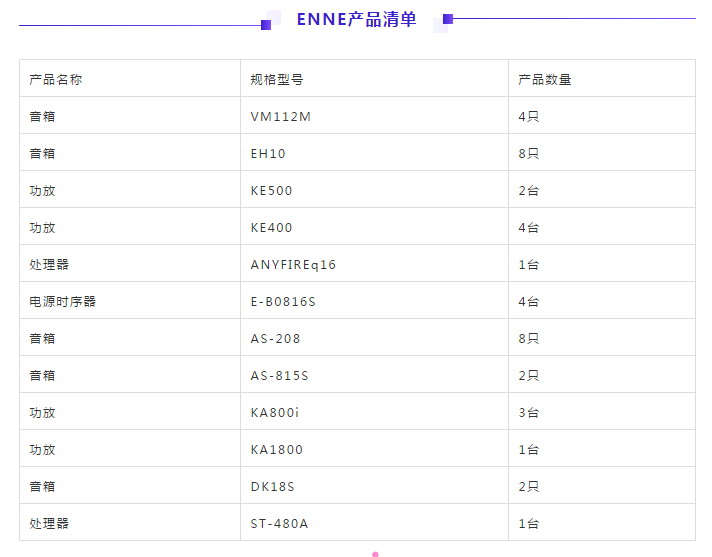
Task: Select the KE400 amplifier model
Action: [x=271, y=227]
